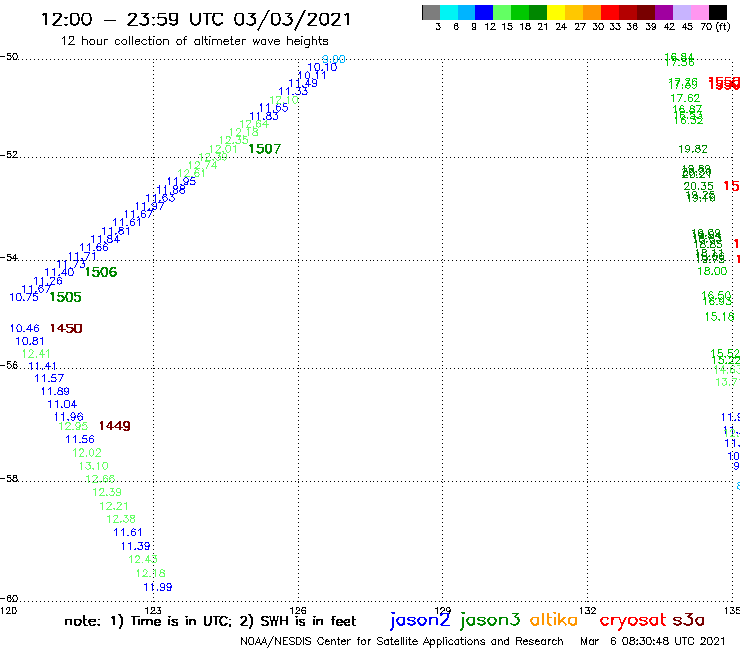The height and width of the screenshot is (650, 740).
Task: Click the wave height value '19.82'
Action: pyautogui.click(x=693, y=149)
